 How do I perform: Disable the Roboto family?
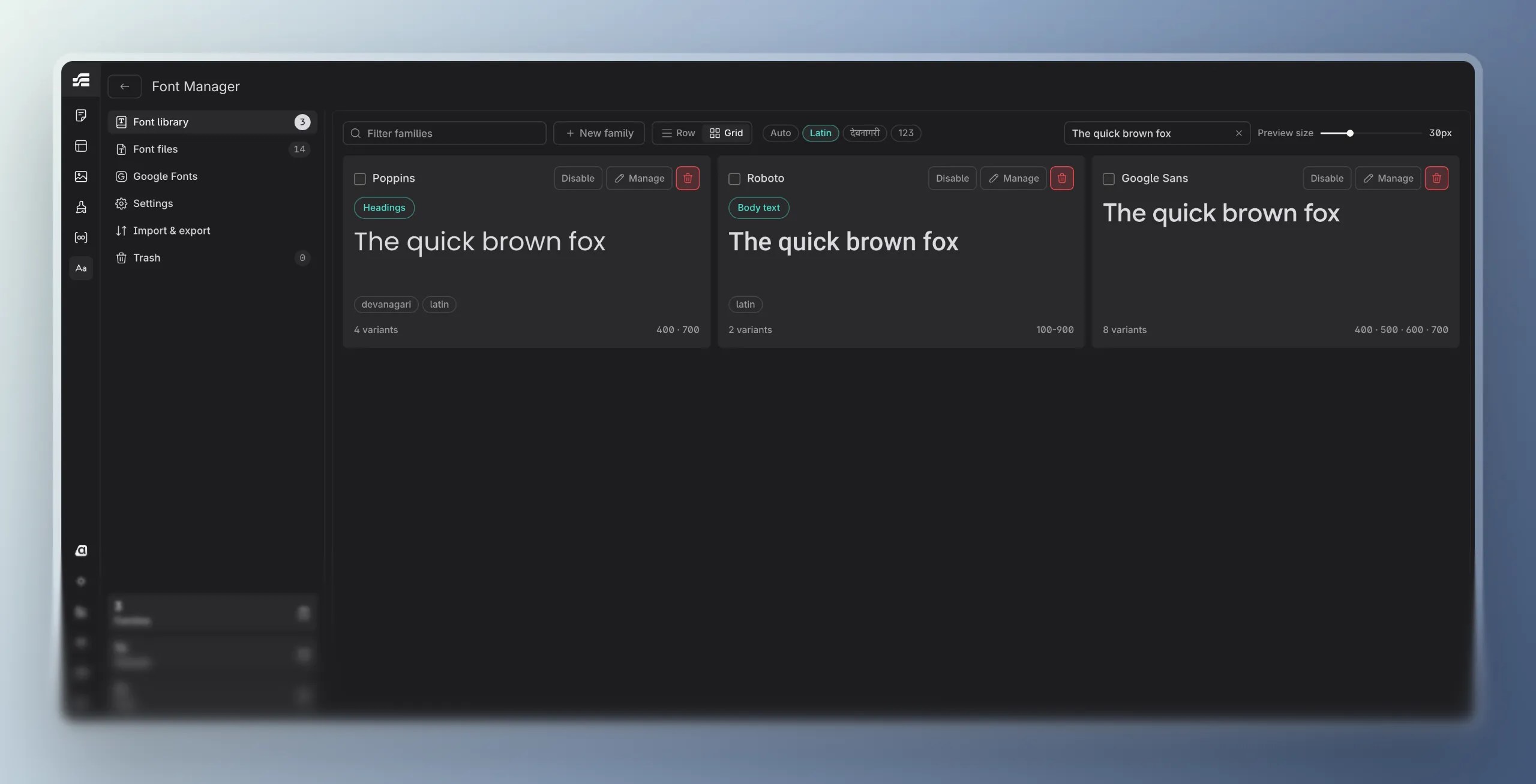click(952, 178)
